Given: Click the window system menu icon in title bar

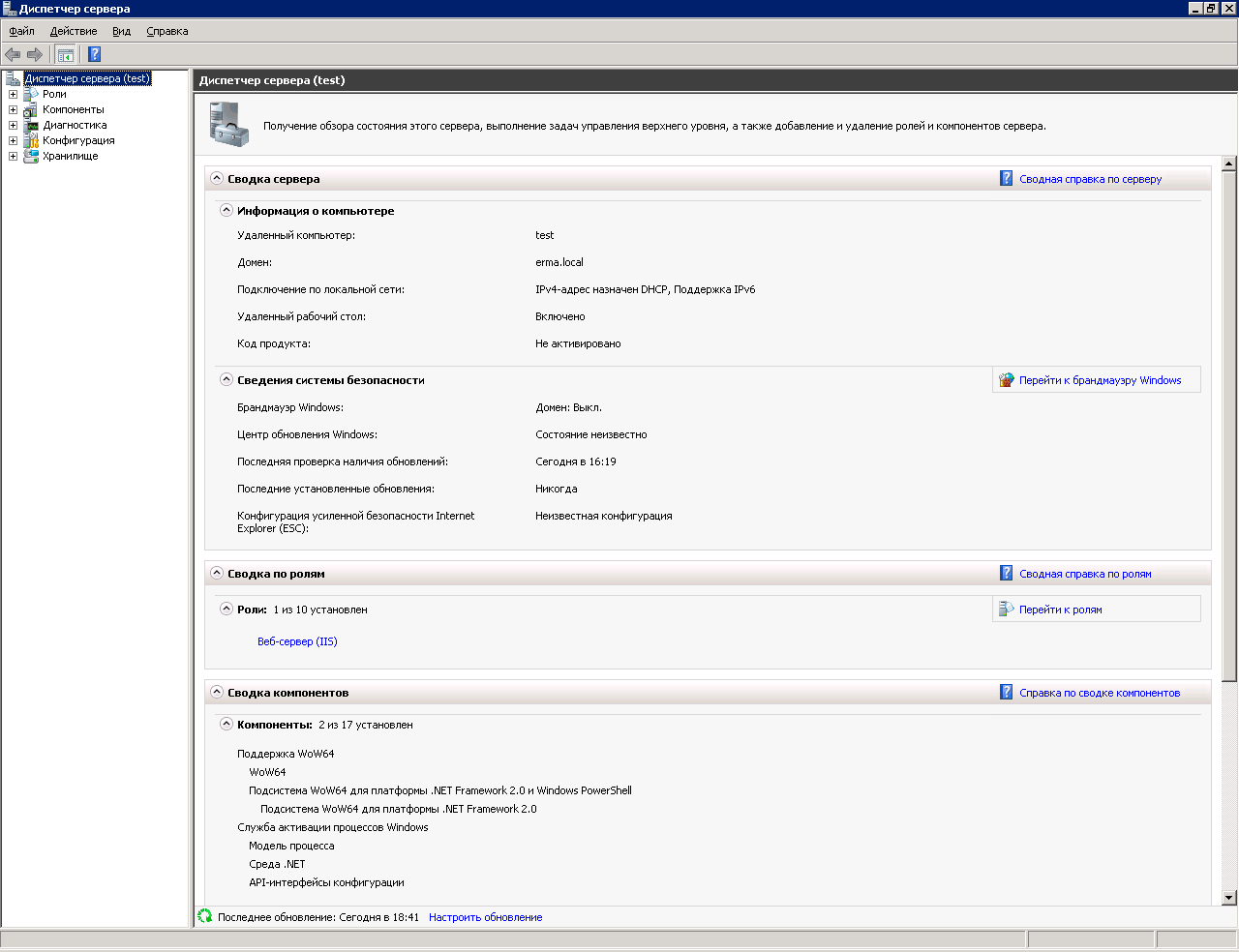Looking at the screenshot, I should tap(9, 8).
